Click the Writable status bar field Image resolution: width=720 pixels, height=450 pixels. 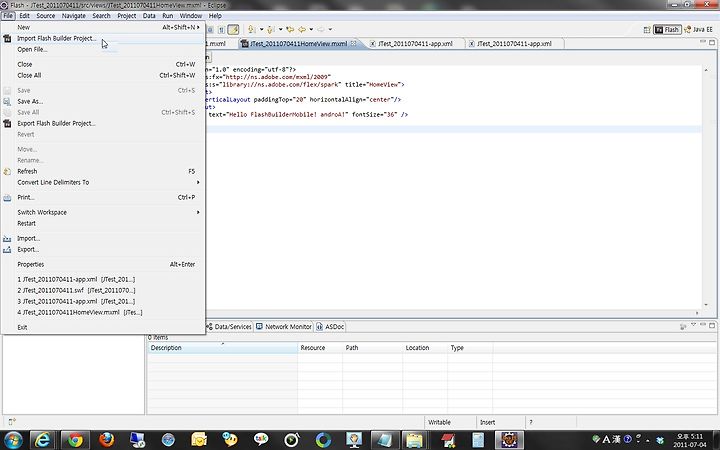[450, 422]
